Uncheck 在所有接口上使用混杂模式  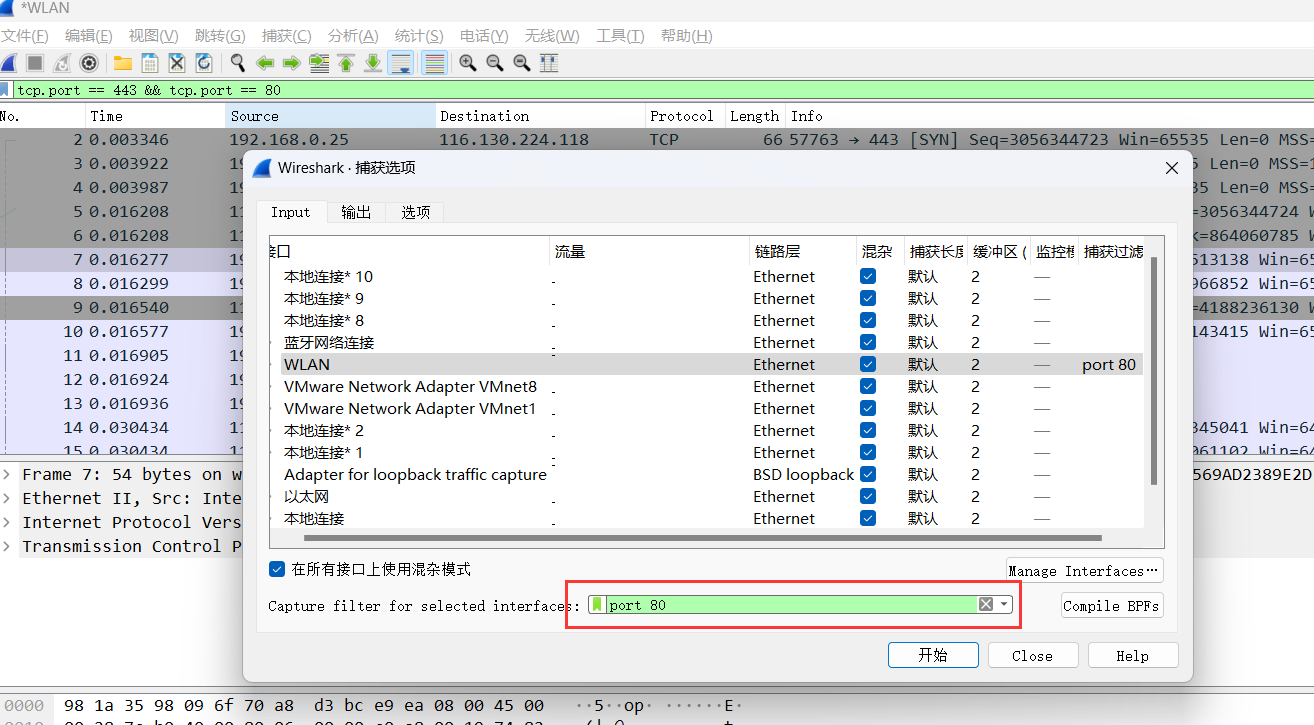[x=278, y=569]
